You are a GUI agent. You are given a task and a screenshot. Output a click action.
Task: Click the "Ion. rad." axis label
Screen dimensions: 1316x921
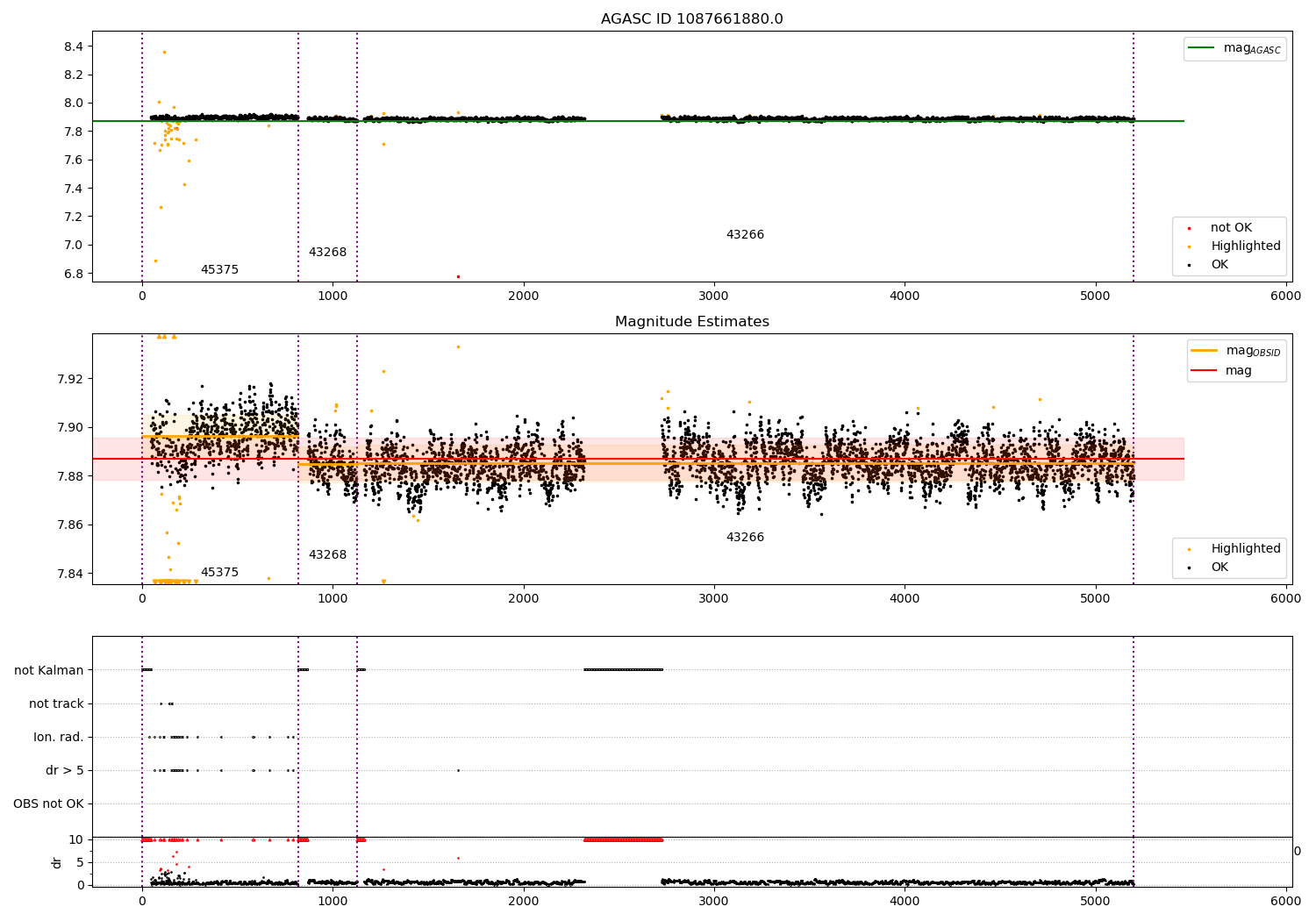59,738
